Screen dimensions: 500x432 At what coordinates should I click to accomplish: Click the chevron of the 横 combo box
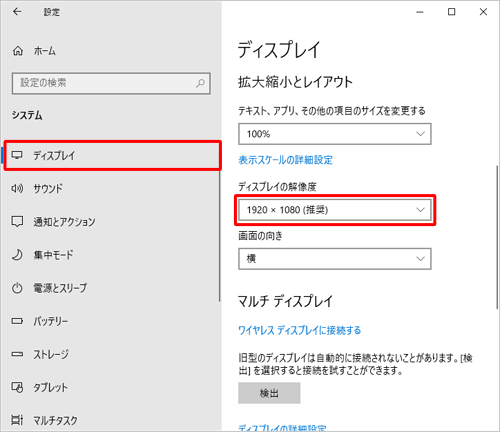[420, 259]
